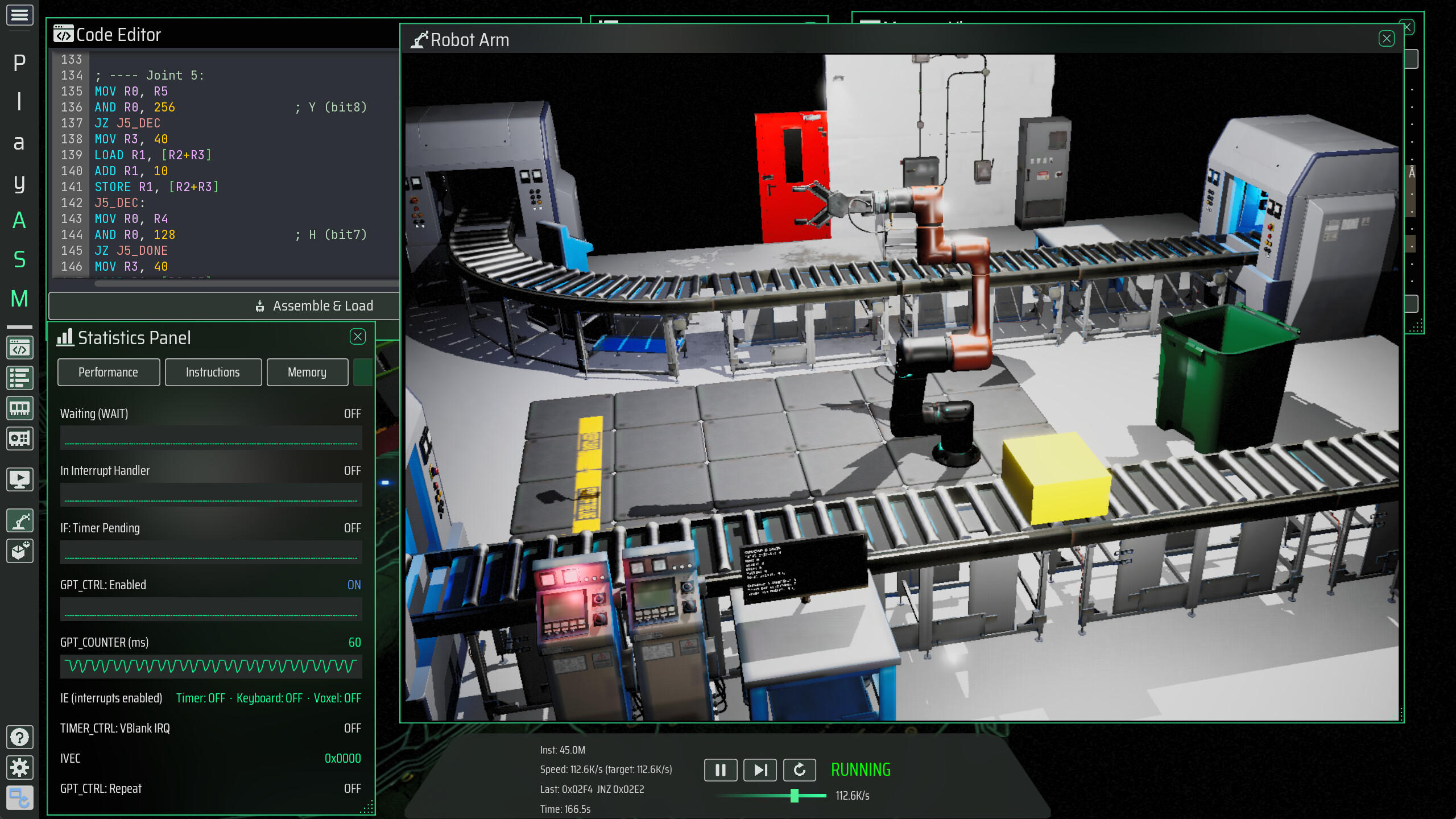Close the Statistics Panel
The height and width of the screenshot is (819, 1456).
[x=358, y=337]
